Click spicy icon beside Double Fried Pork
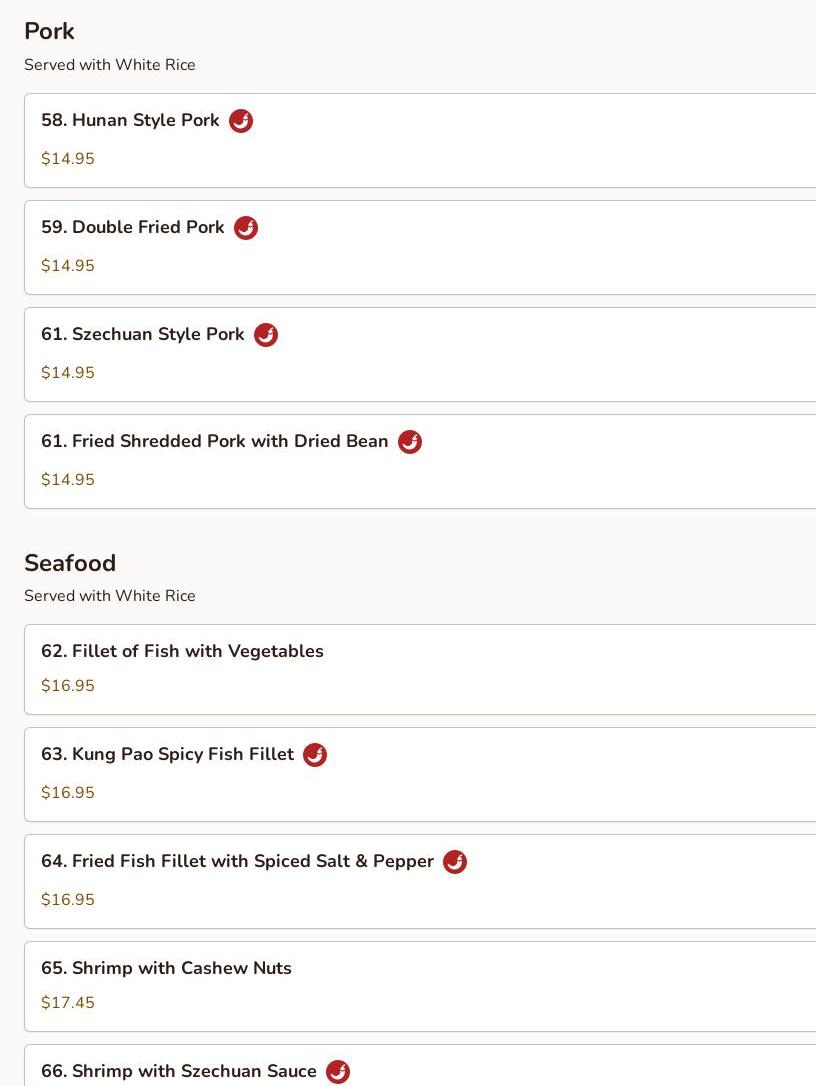 click(x=246, y=228)
